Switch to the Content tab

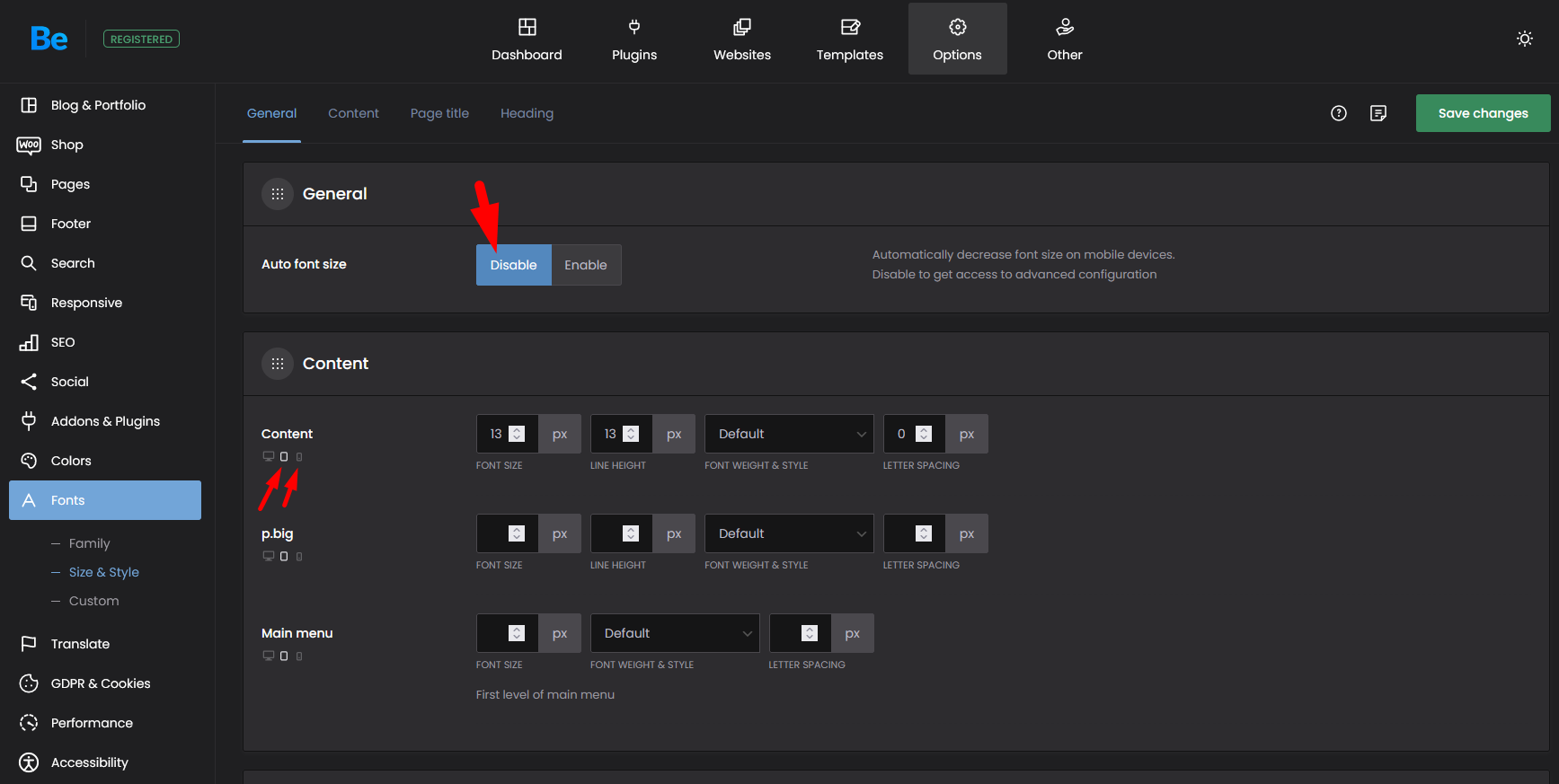[x=353, y=113]
